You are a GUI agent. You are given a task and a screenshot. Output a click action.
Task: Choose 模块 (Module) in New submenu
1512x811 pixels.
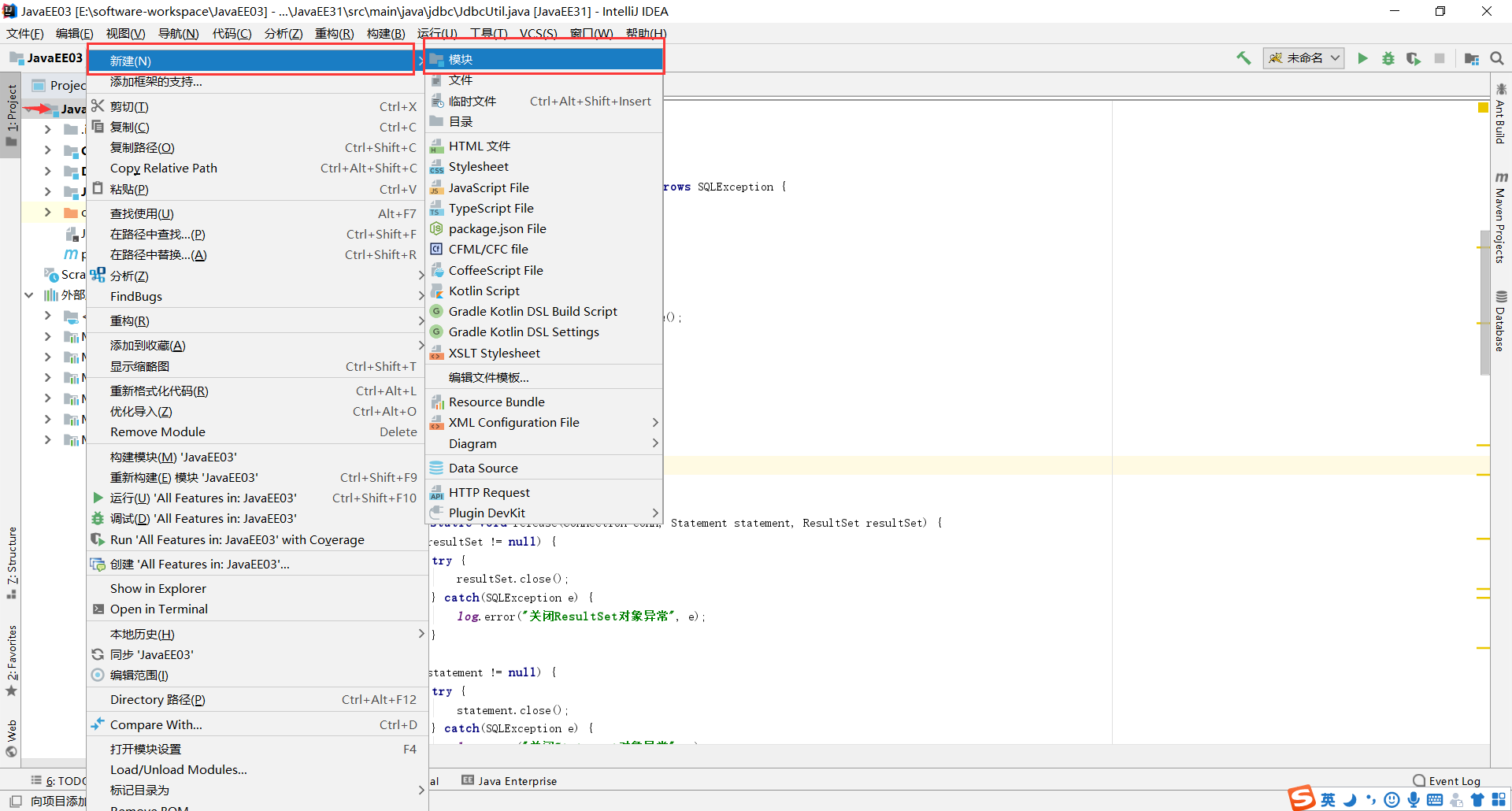point(544,59)
